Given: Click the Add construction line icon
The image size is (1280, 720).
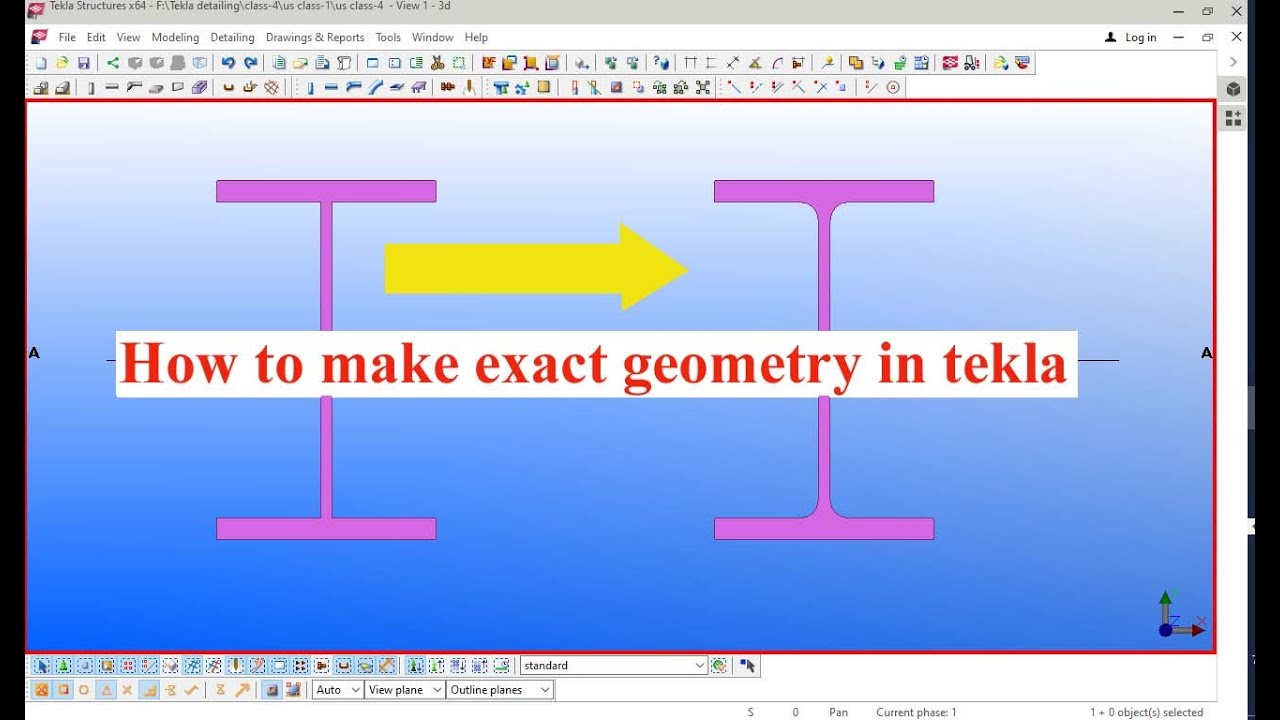Looking at the screenshot, I should (x=871, y=87).
